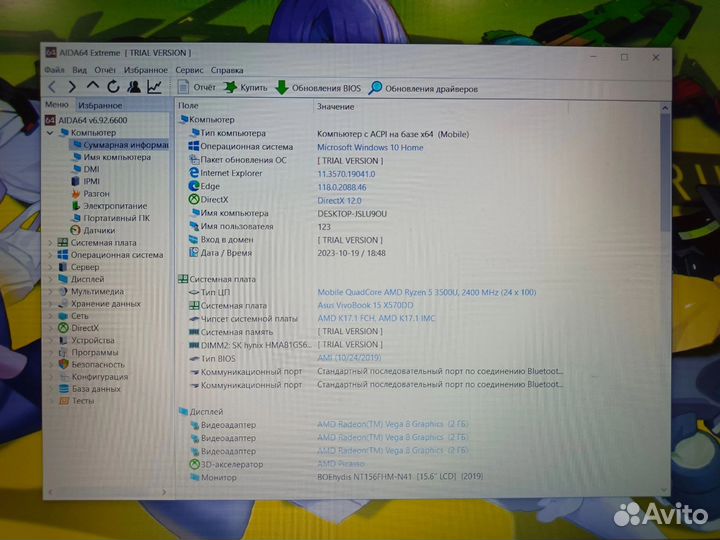This screenshot has width=720, height=540.
Task: Click the Купить buy button
Action: coord(245,88)
